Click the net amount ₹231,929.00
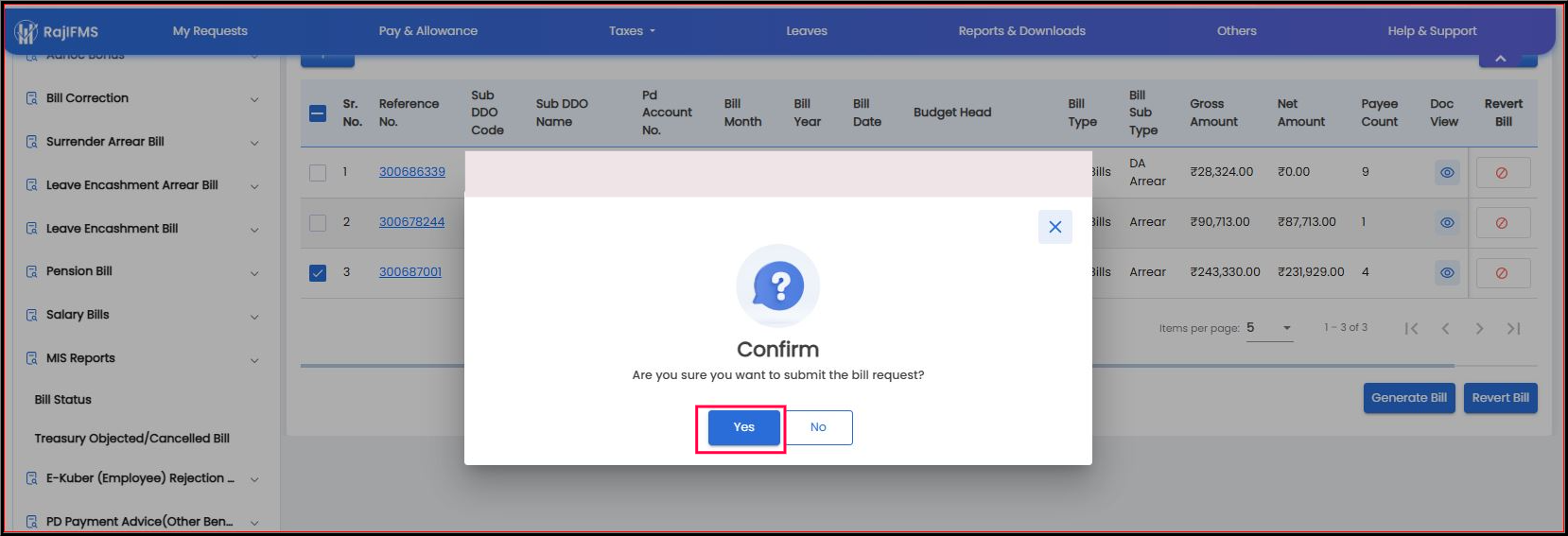1568x536 pixels. pos(1311,272)
